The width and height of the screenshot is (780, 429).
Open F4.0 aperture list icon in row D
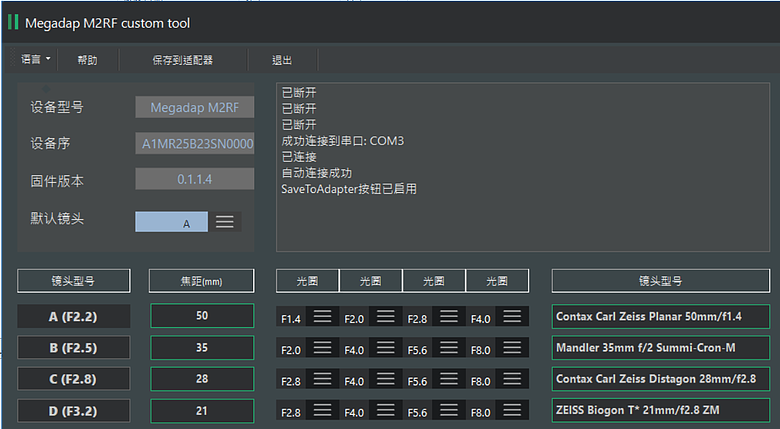pos(386,411)
